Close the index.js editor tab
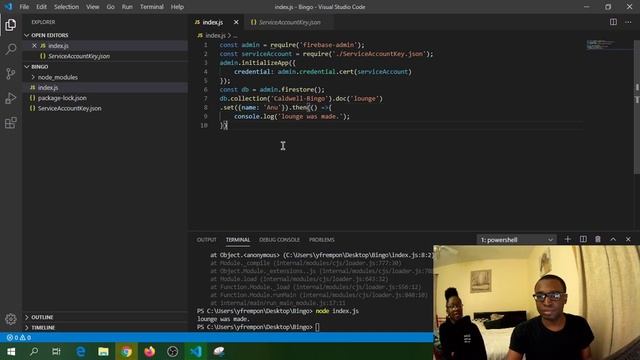The height and width of the screenshot is (360, 640). coord(236,22)
